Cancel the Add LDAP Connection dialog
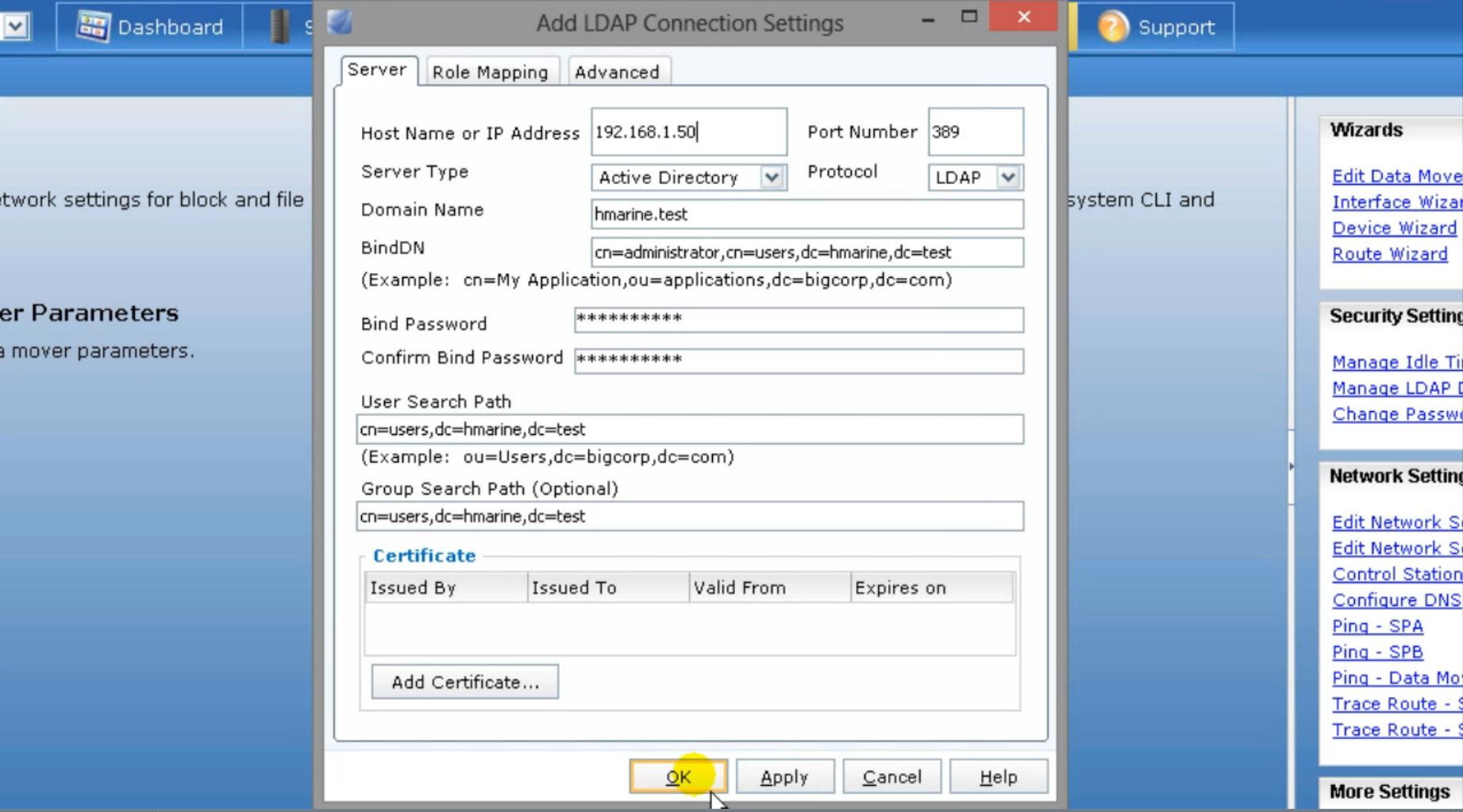 tap(891, 775)
